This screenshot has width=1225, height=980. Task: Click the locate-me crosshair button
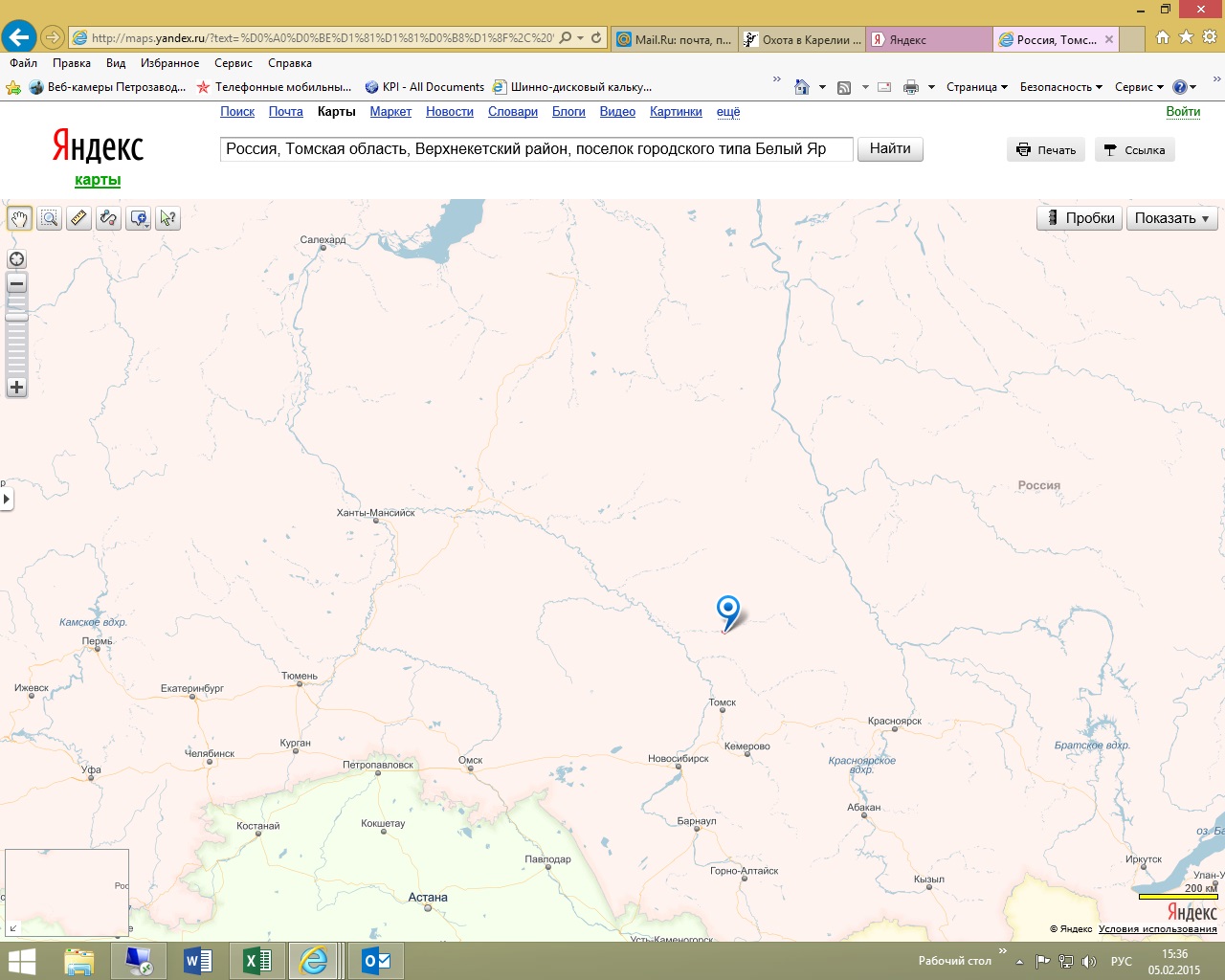click(x=16, y=259)
